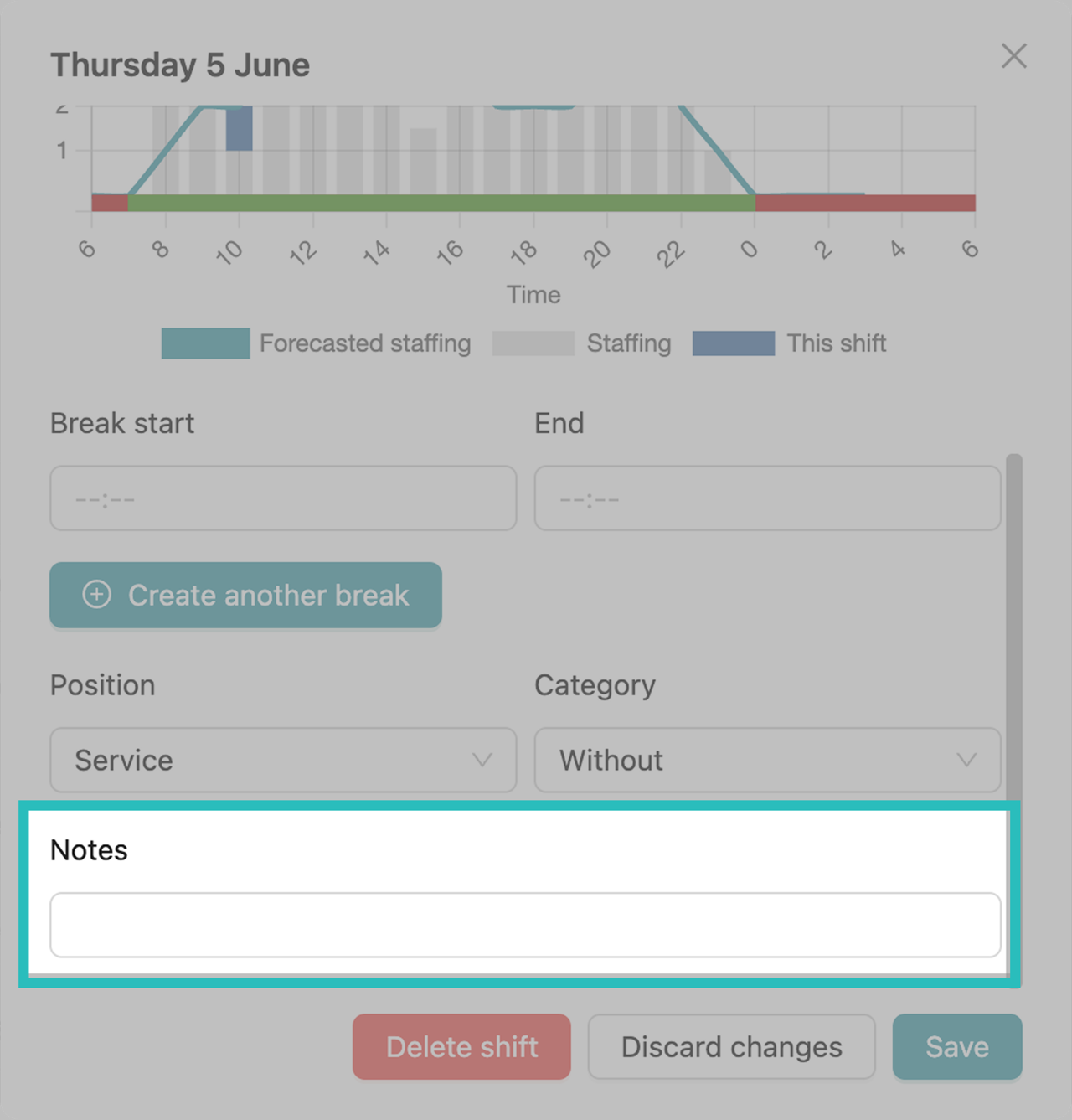Image resolution: width=1072 pixels, height=1120 pixels.
Task: Toggle the Staffing series legend label
Action: (x=629, y=343)
